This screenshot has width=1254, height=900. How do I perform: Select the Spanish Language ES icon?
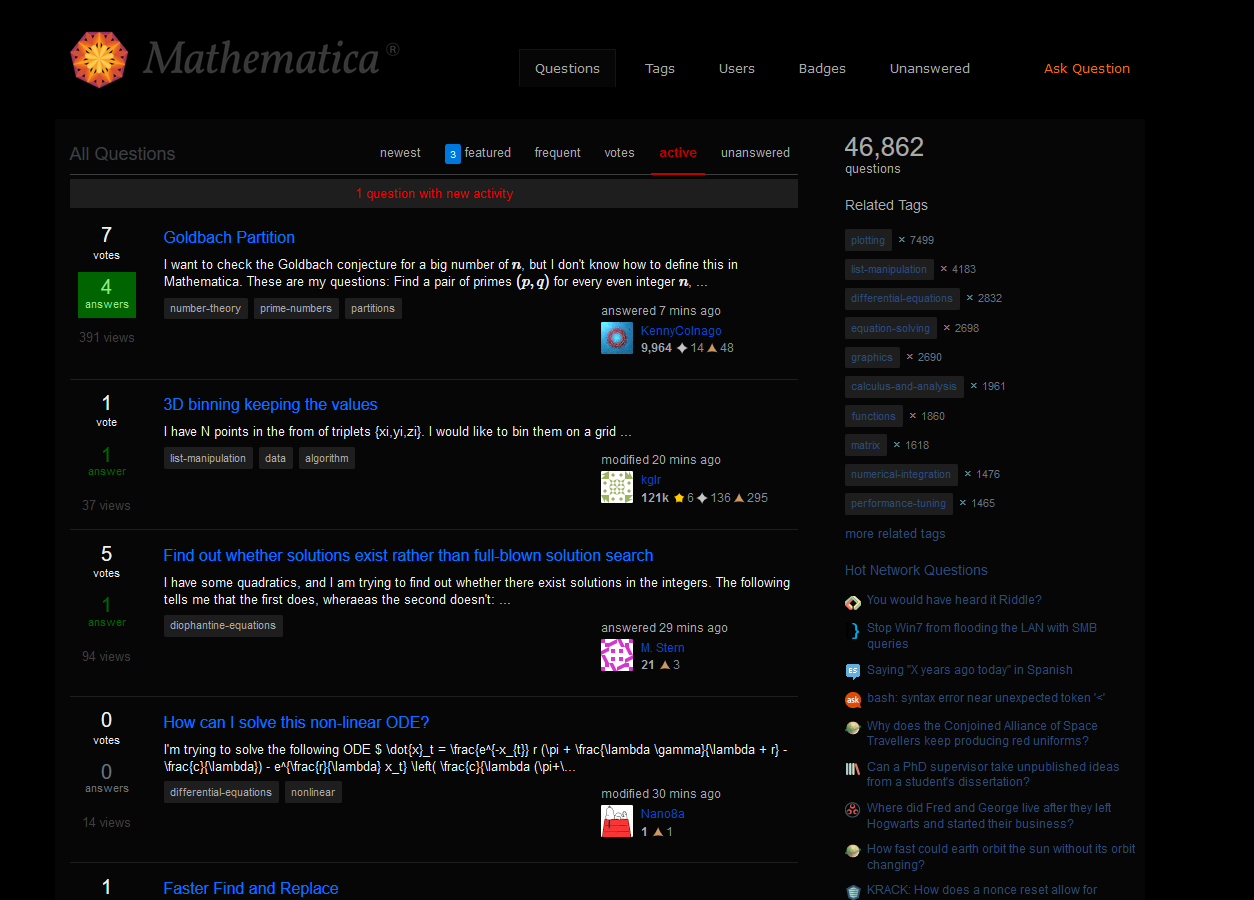pos(853,670)
